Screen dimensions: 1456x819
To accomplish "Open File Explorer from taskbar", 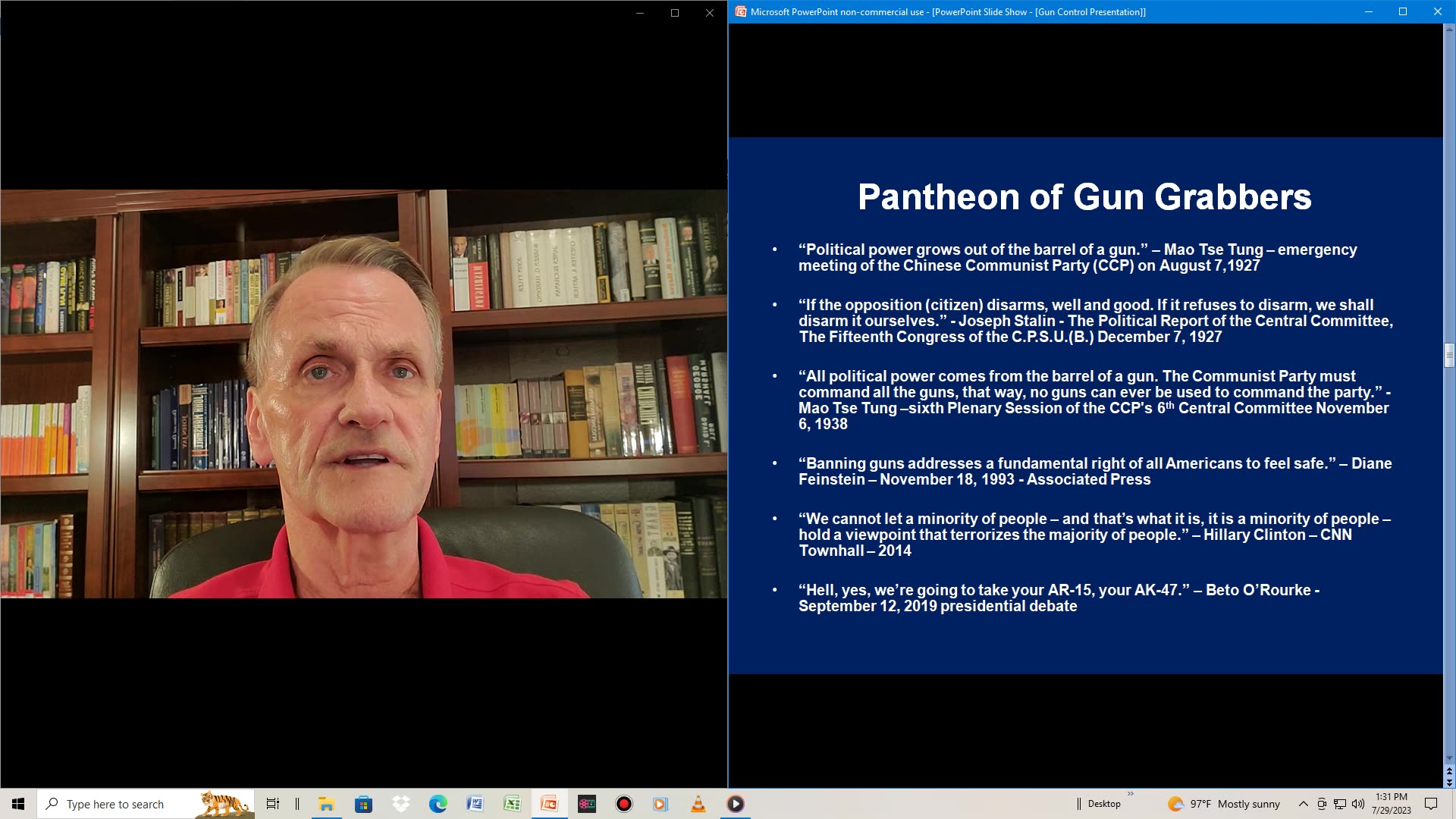I will [327, 804].
